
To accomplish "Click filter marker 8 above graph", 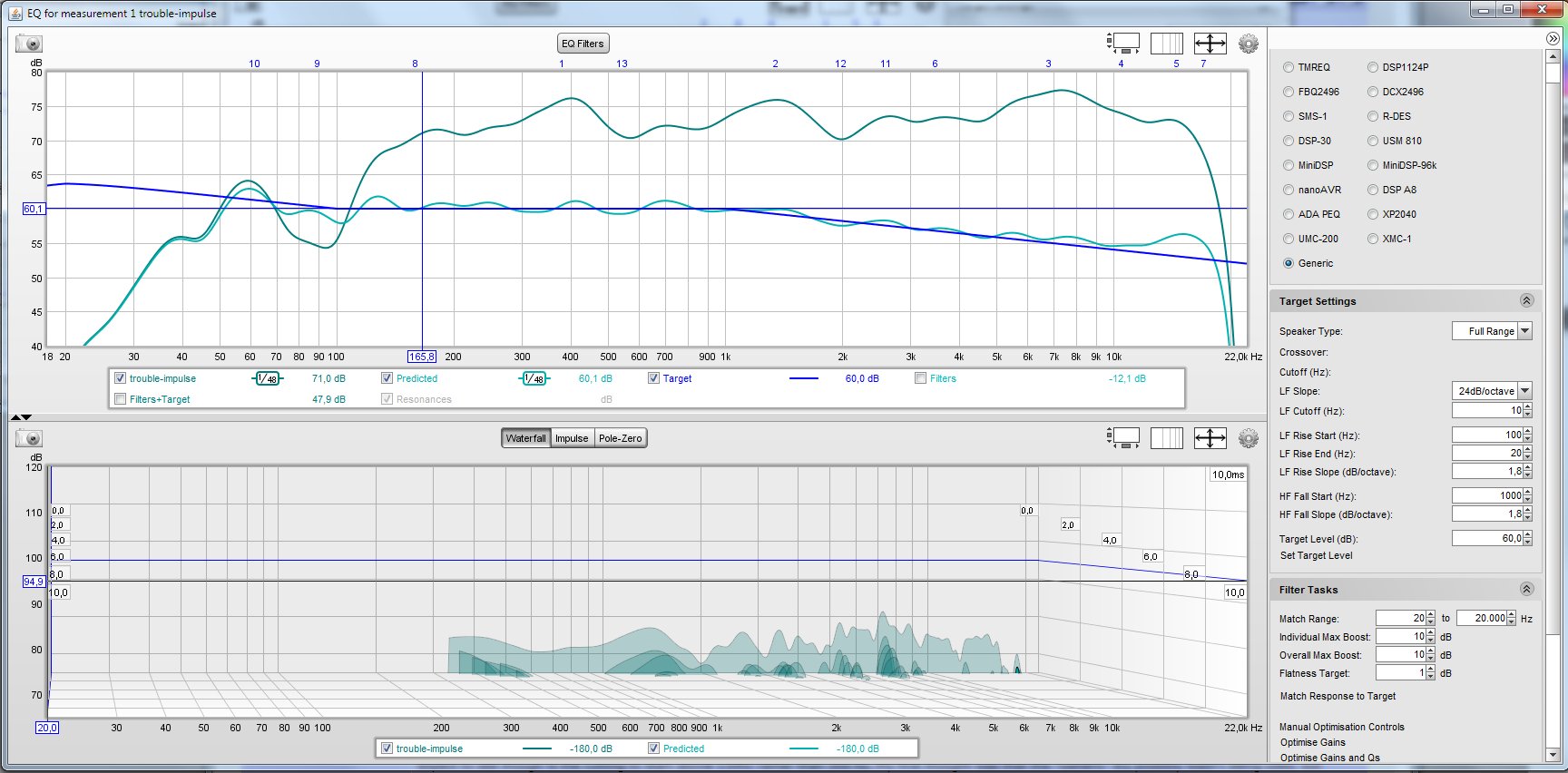I will [416, 64].
